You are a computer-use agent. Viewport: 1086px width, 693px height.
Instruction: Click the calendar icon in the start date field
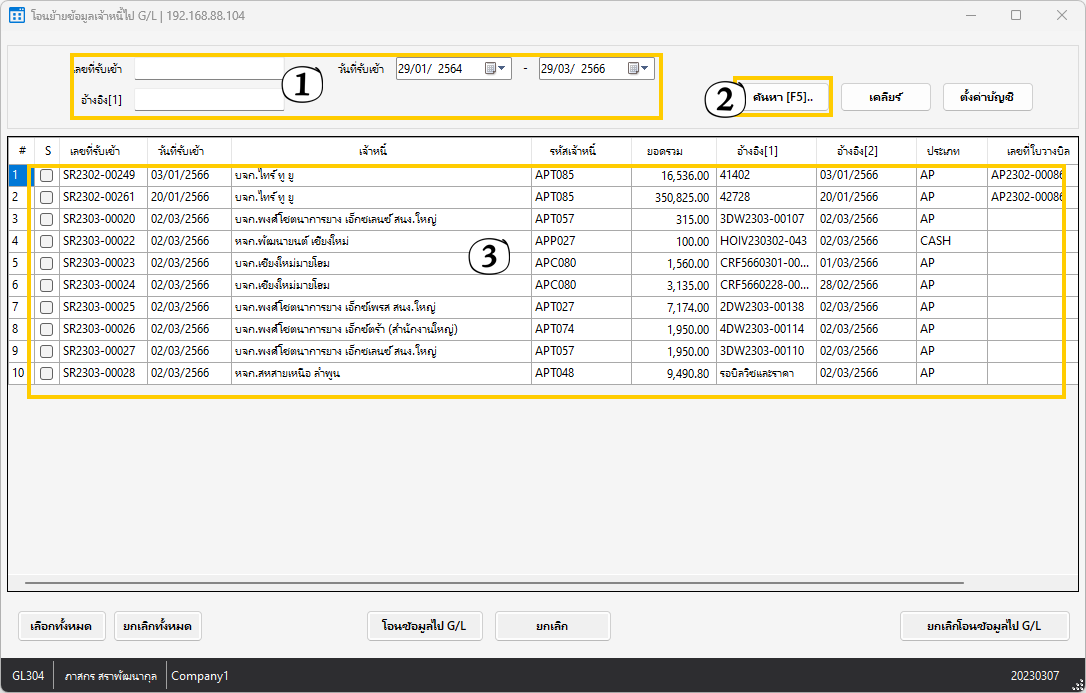pos(490,69)
